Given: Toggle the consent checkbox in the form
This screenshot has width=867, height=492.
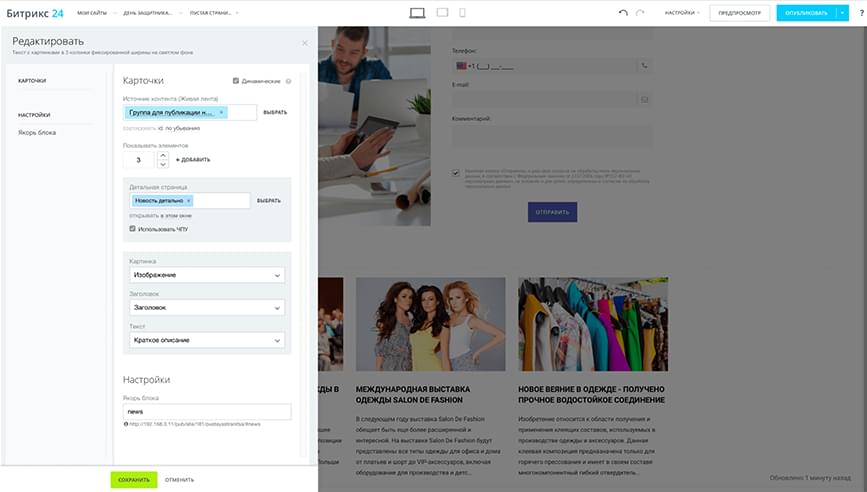Looking at the screenshot, I should tap(456, 173).
